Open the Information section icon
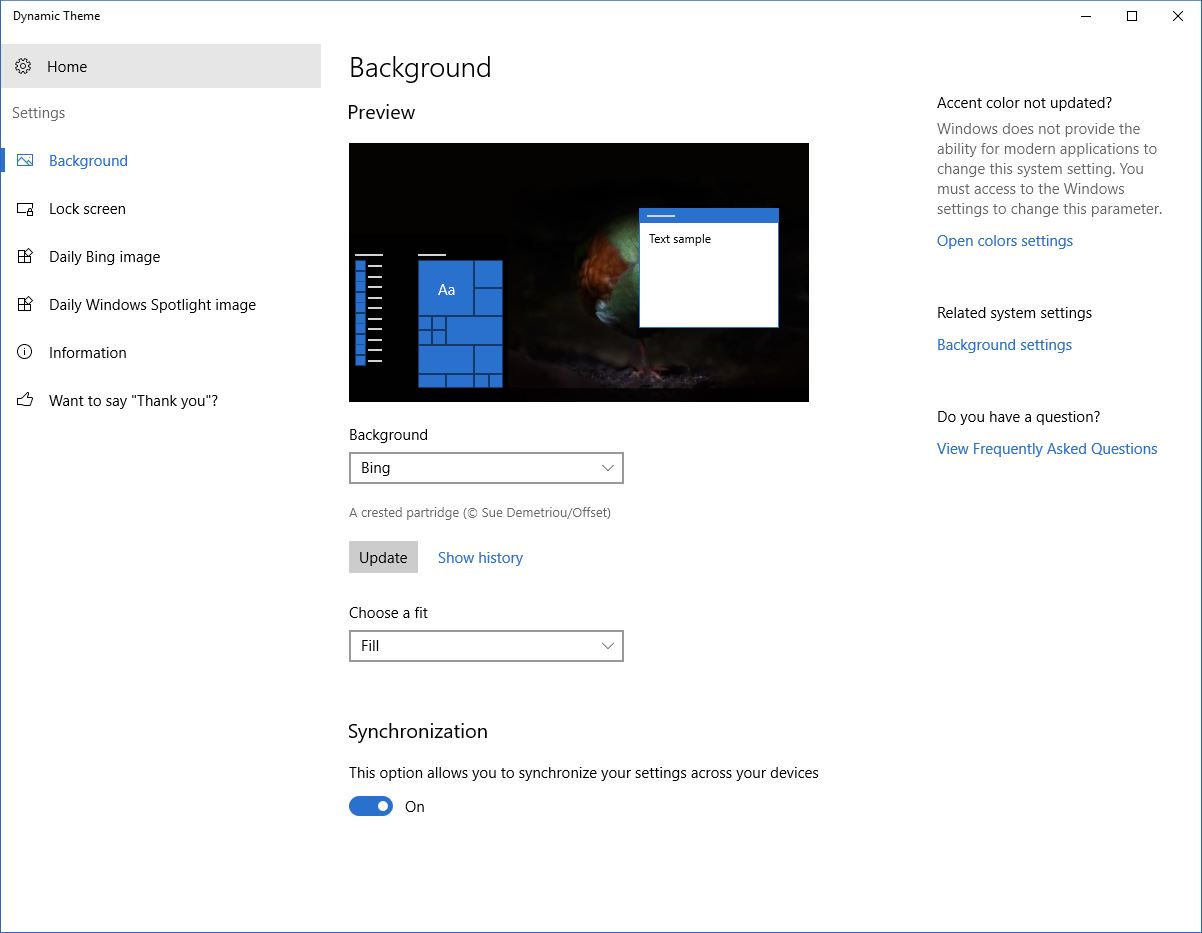 point(24,352)
